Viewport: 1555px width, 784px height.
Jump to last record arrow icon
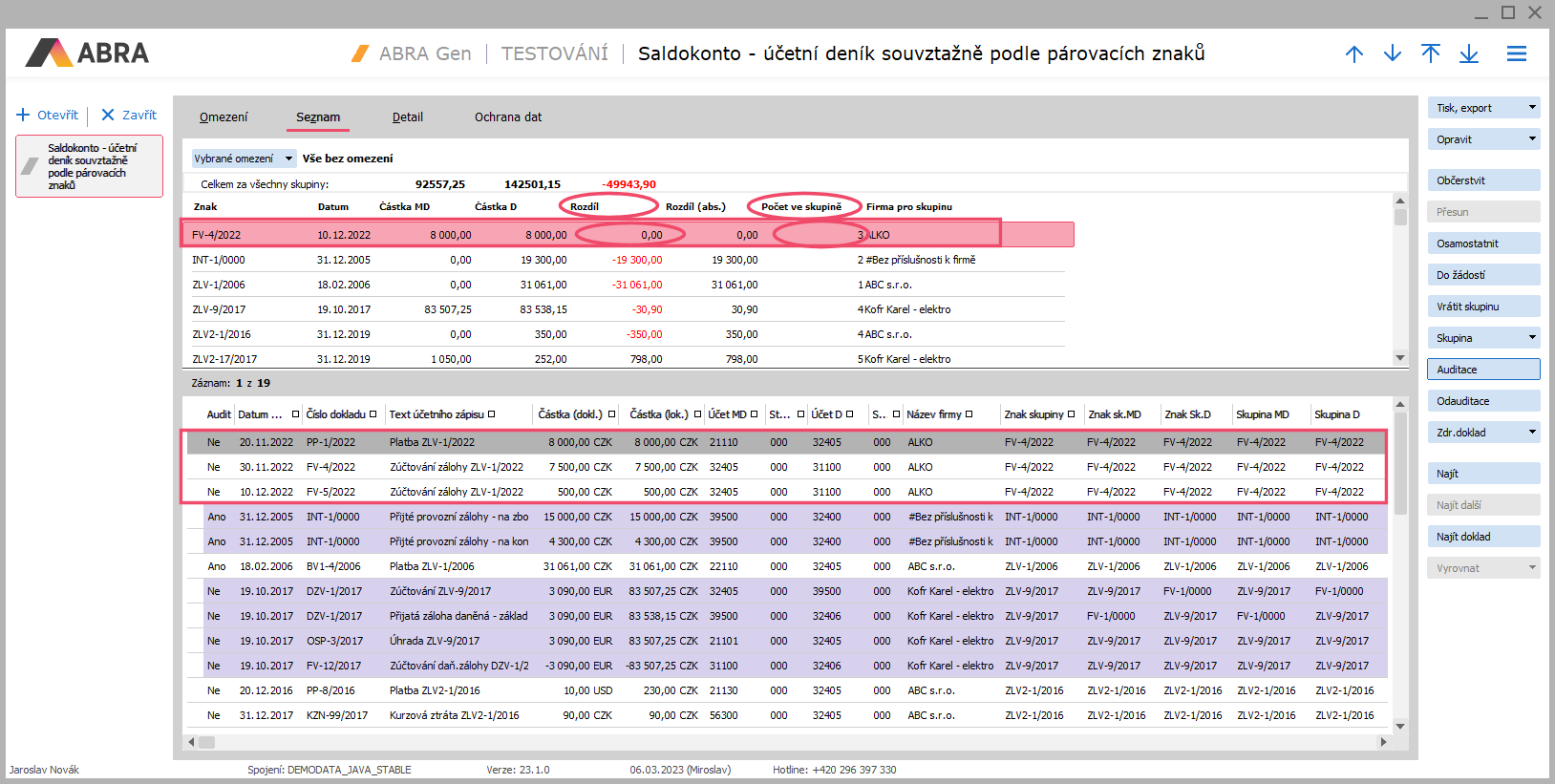click(x=1468, y=53)
